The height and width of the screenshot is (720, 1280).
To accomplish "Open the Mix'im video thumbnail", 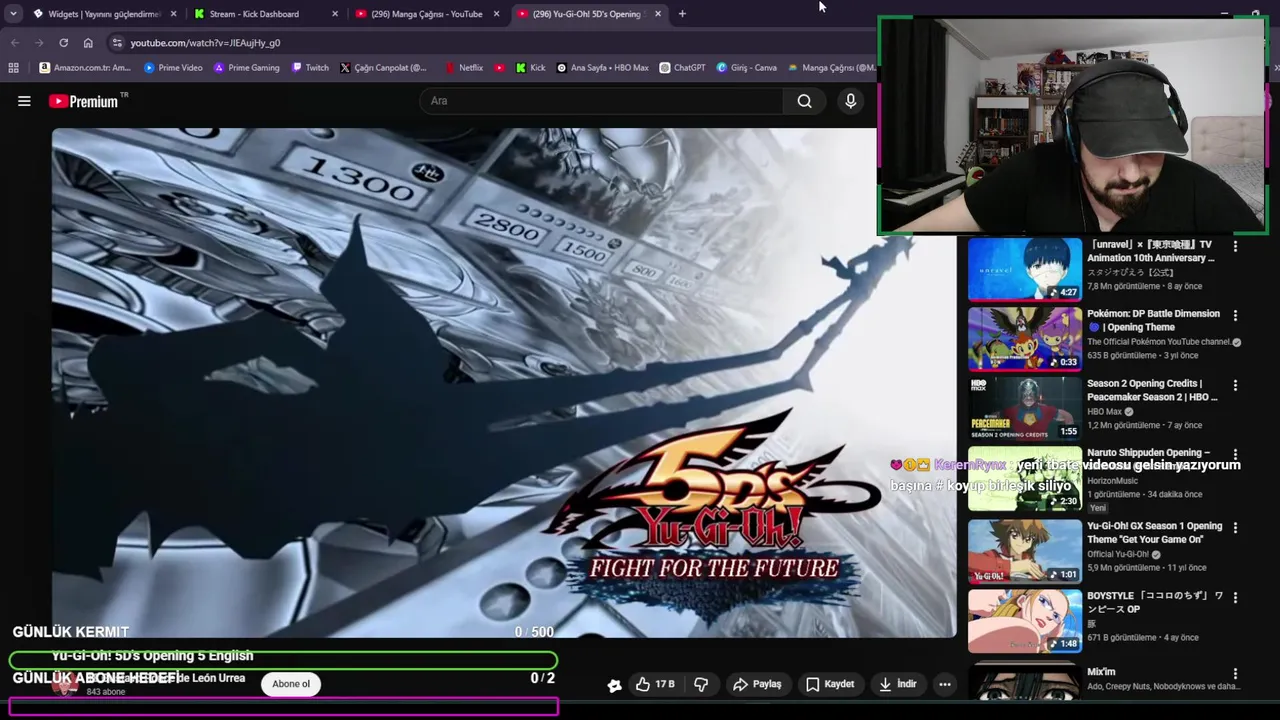I will (1024, 683).
